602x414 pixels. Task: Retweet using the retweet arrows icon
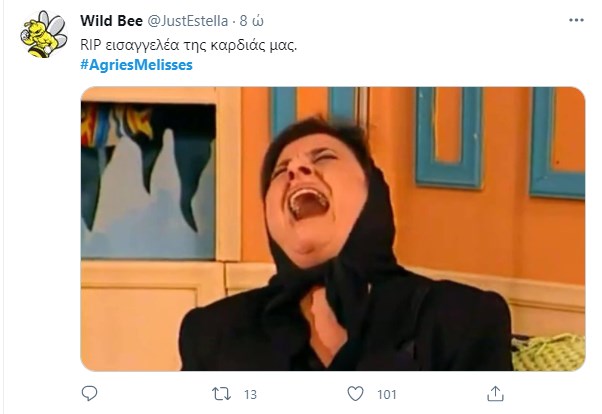(226, 394)
